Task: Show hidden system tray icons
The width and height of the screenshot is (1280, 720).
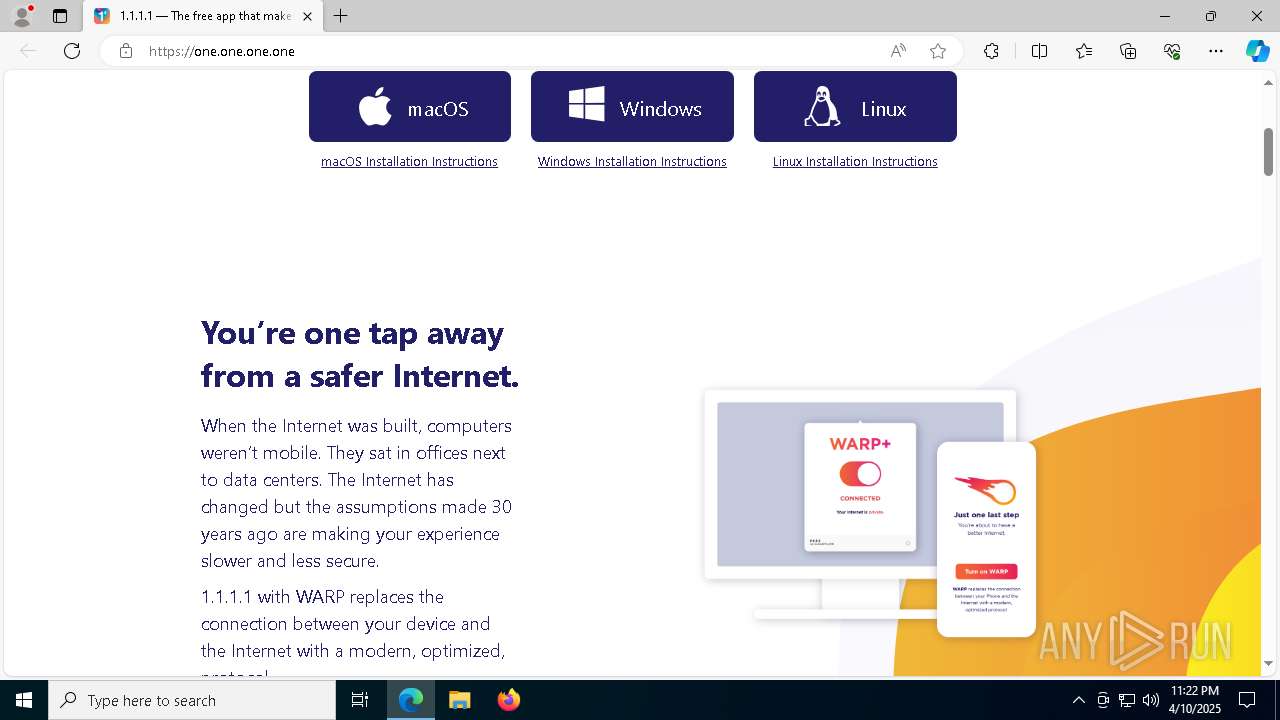Action: pyautogui.click(x=1078, y=700)
